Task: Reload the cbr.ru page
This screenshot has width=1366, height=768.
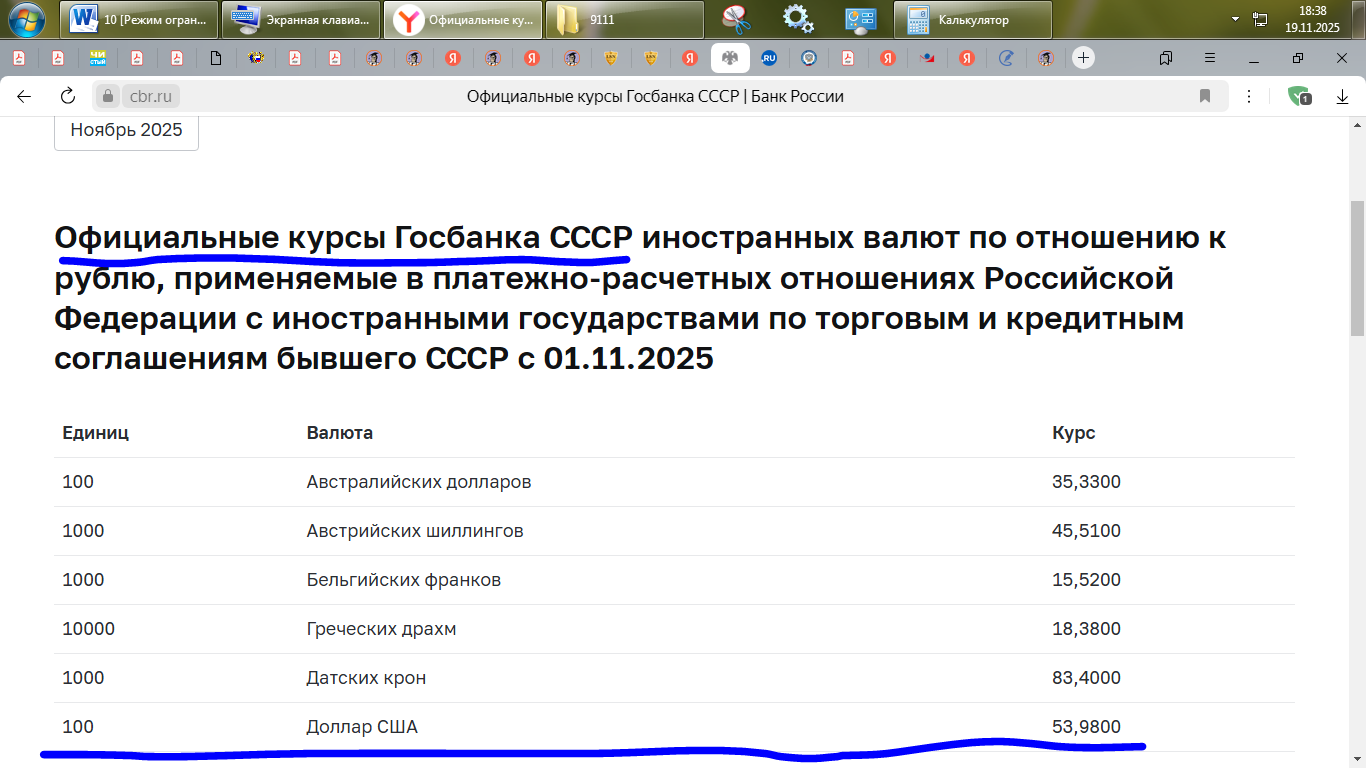Action: [66, 96]
